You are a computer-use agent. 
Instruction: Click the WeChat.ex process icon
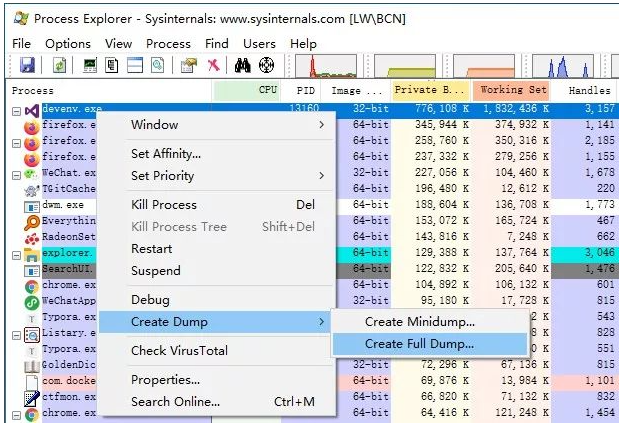(31, 174)
